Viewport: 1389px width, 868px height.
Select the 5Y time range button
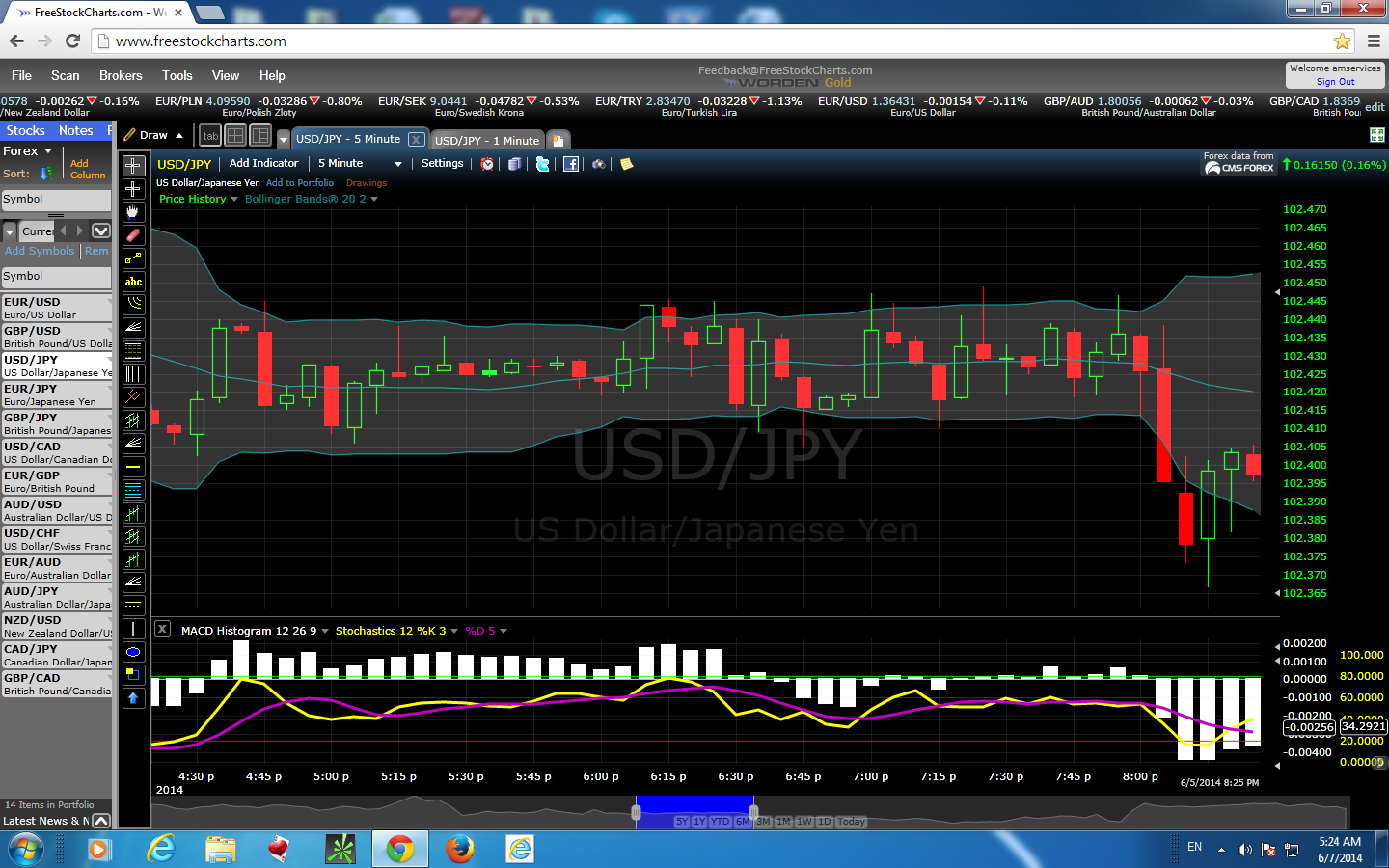(682, 822)
